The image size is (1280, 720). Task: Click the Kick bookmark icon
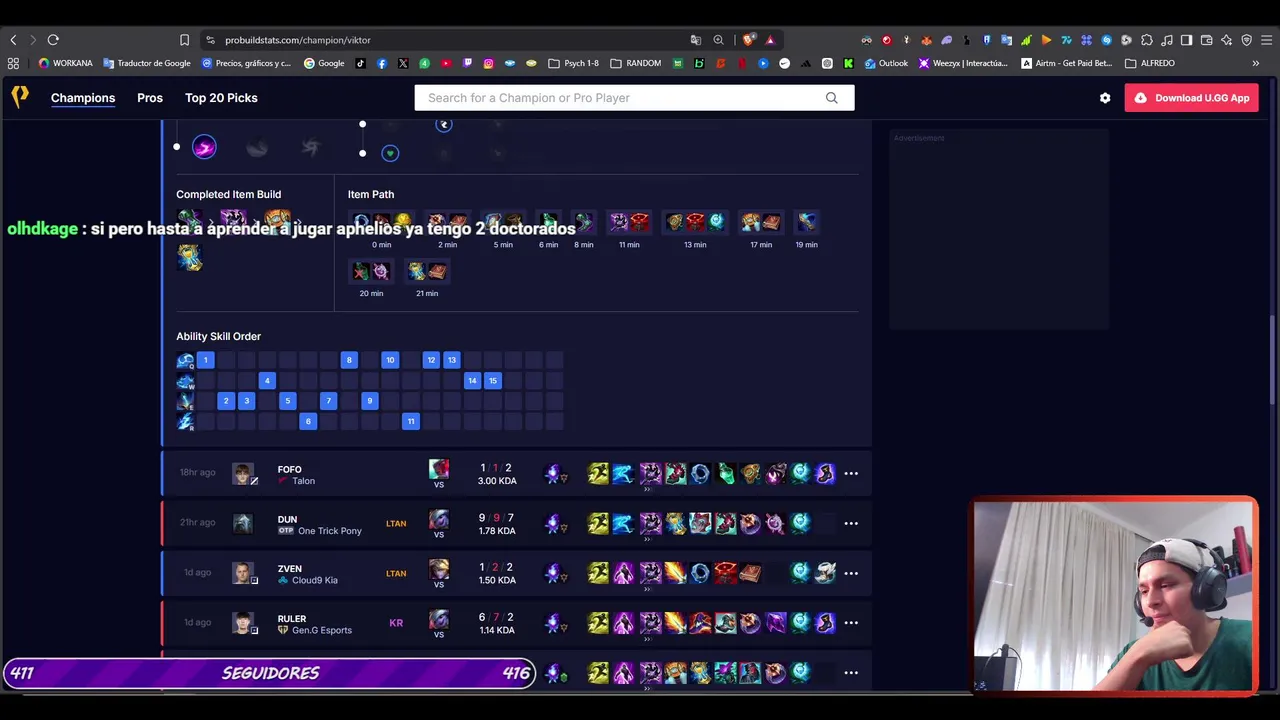click(848, 63)
